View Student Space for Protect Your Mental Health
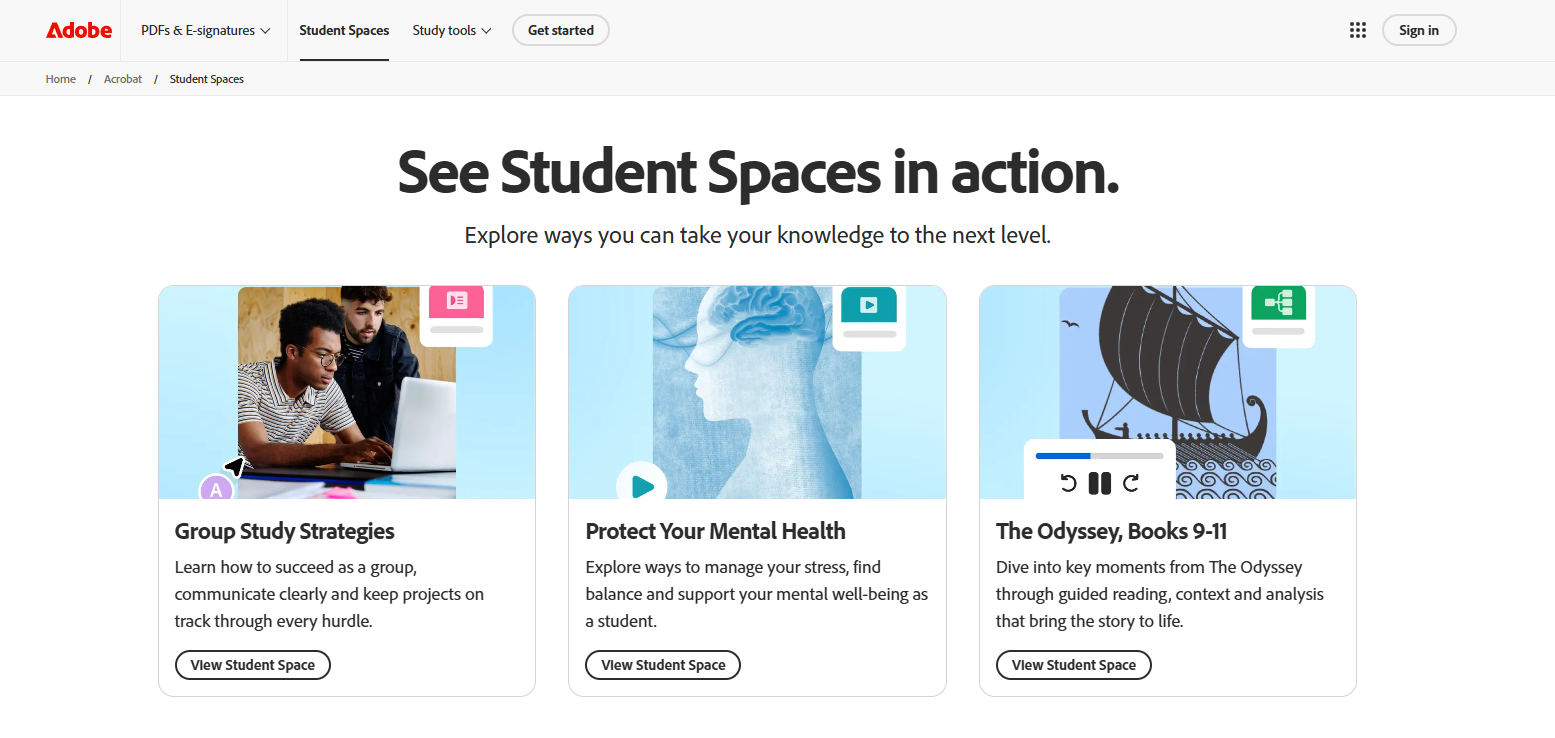 coord(663,665)
